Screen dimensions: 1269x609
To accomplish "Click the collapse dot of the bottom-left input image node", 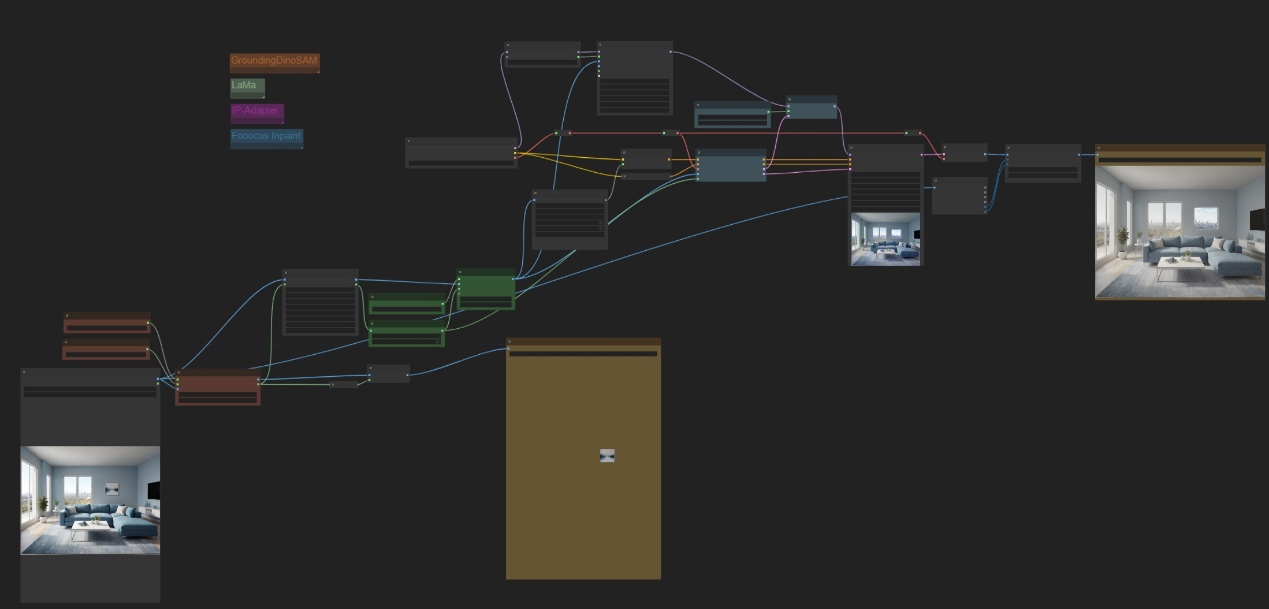I will point(25,372).
